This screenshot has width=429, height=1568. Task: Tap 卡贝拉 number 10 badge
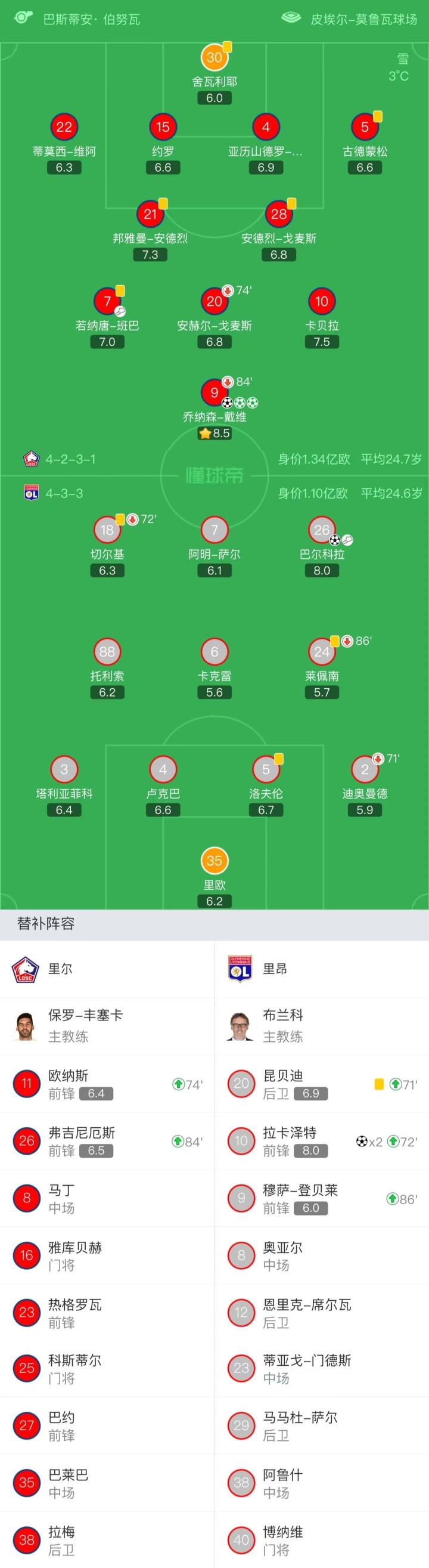point(322,301)
